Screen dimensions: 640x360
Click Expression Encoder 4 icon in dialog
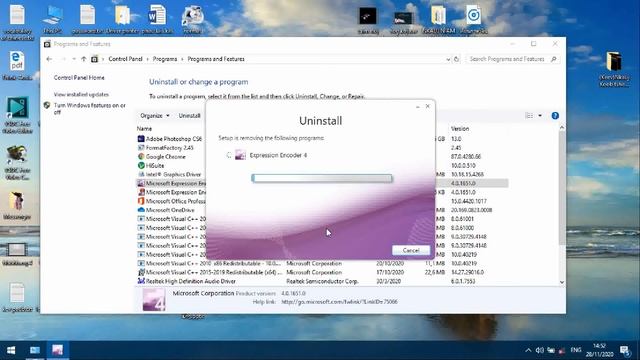point(240,155)
